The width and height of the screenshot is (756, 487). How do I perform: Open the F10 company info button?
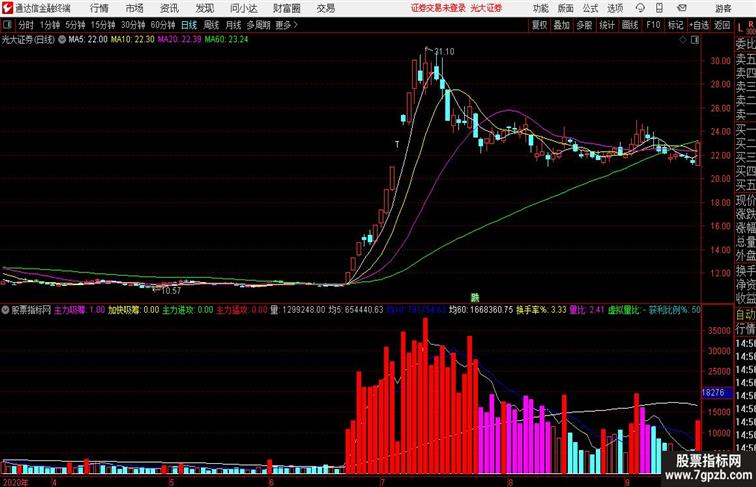coord(653,25)
